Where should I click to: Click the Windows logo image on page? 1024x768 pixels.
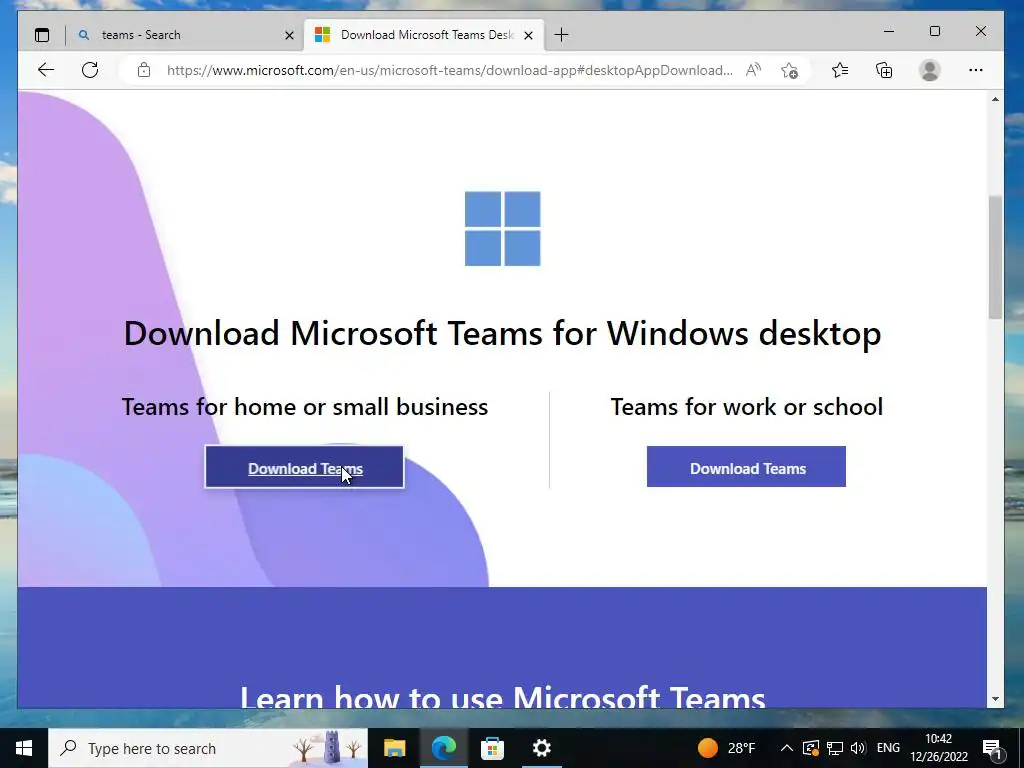(x=502, y=229)
